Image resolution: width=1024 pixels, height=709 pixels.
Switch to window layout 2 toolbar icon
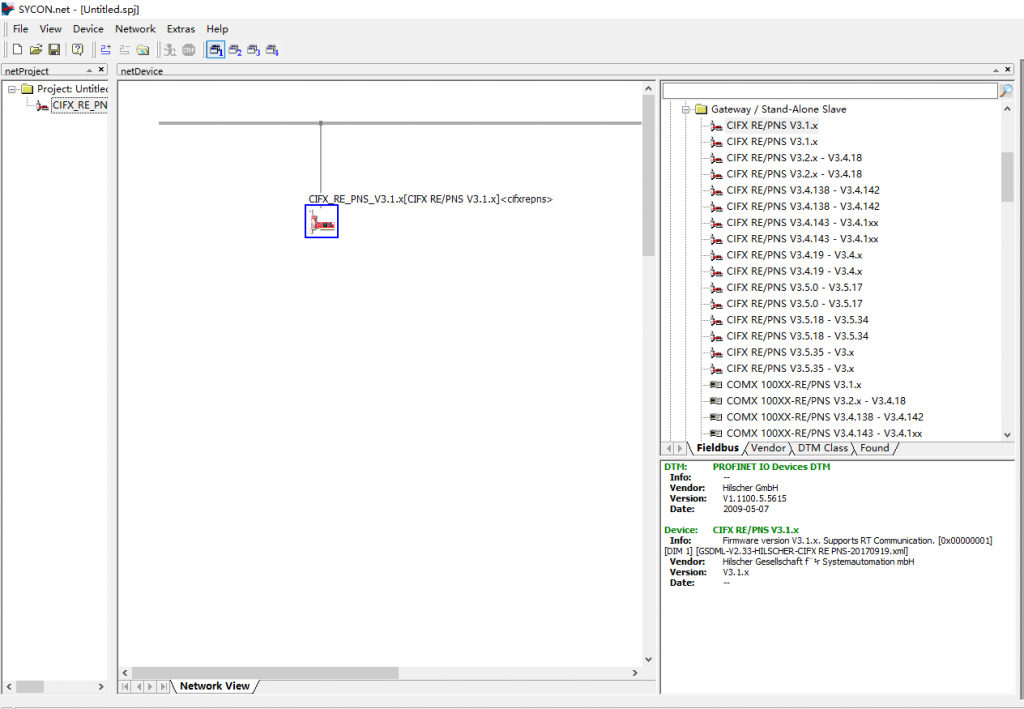235,49
